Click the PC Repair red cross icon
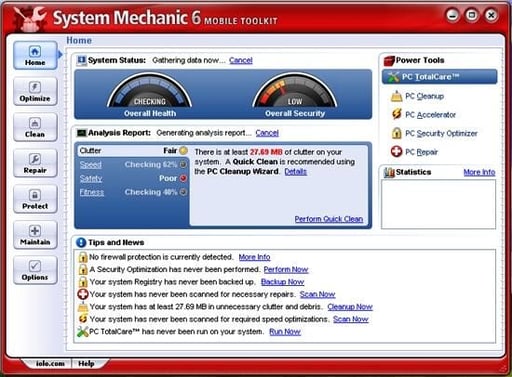 tap(396, 152)
